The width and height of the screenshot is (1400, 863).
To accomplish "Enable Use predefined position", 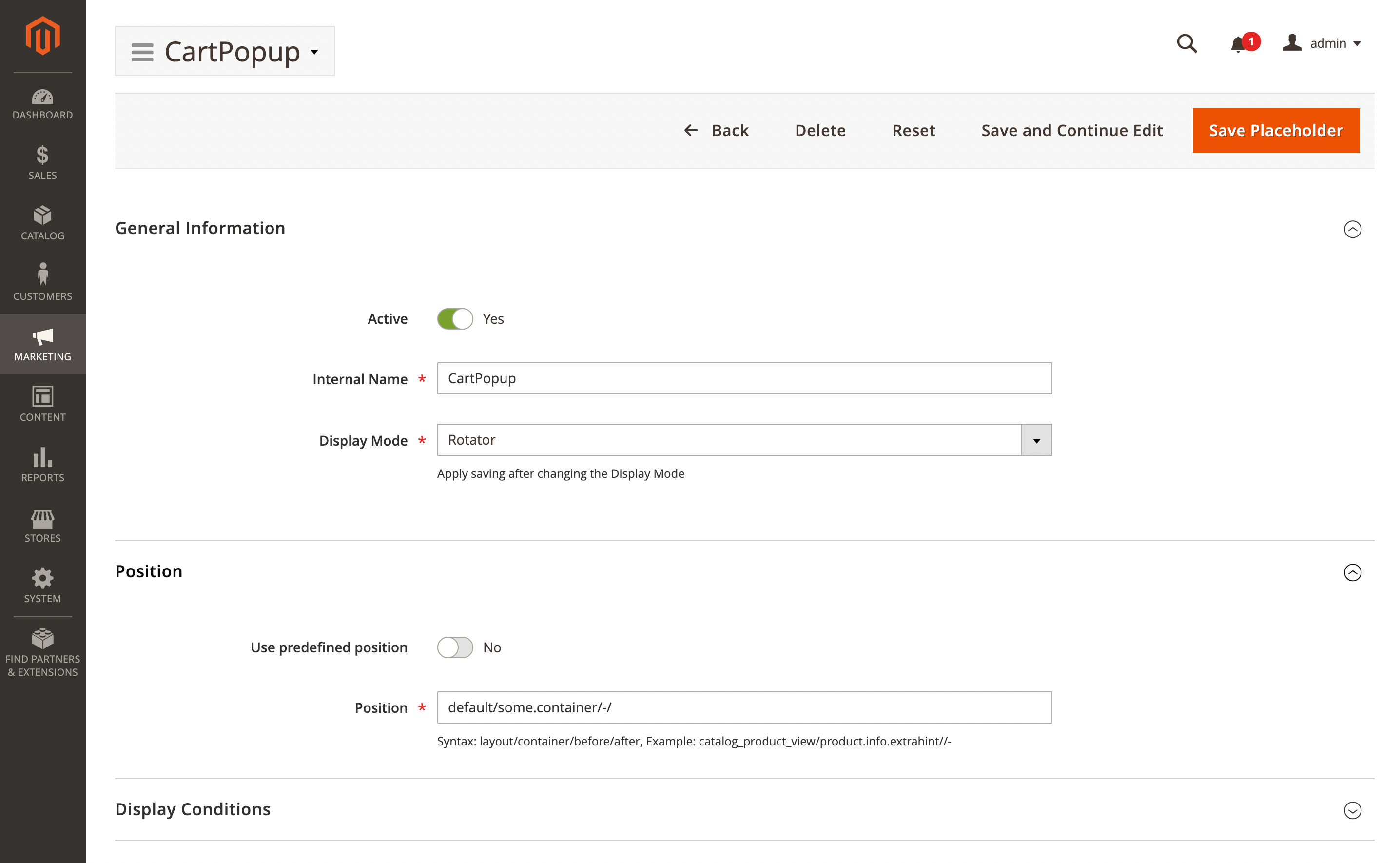I will click(x=455, y=647).
